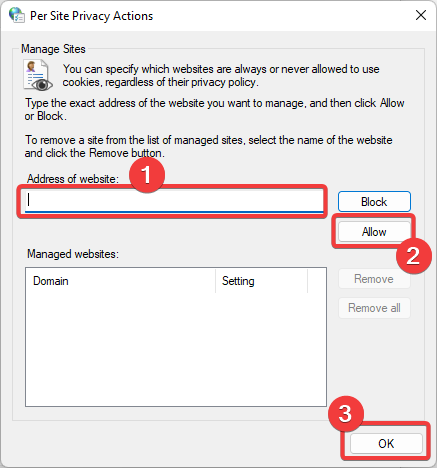Screen dimensions: 437x468
Task: Click the empty Managed websites list area
Action: coord(176,349)
